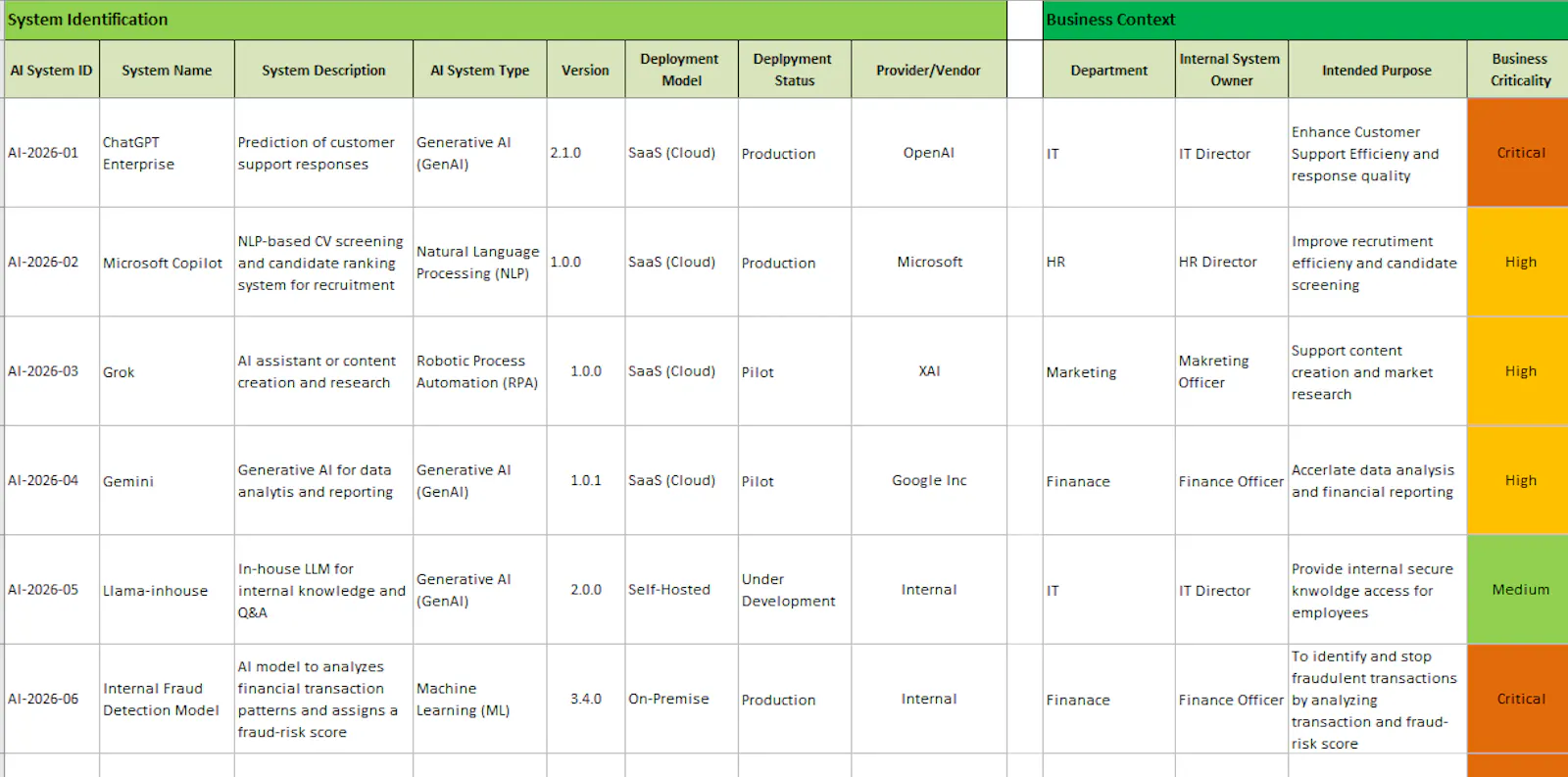Select the Machine Learning (ML) cell
The image size is (1568, 777).
pyautogui.click(x=480, y=699)
